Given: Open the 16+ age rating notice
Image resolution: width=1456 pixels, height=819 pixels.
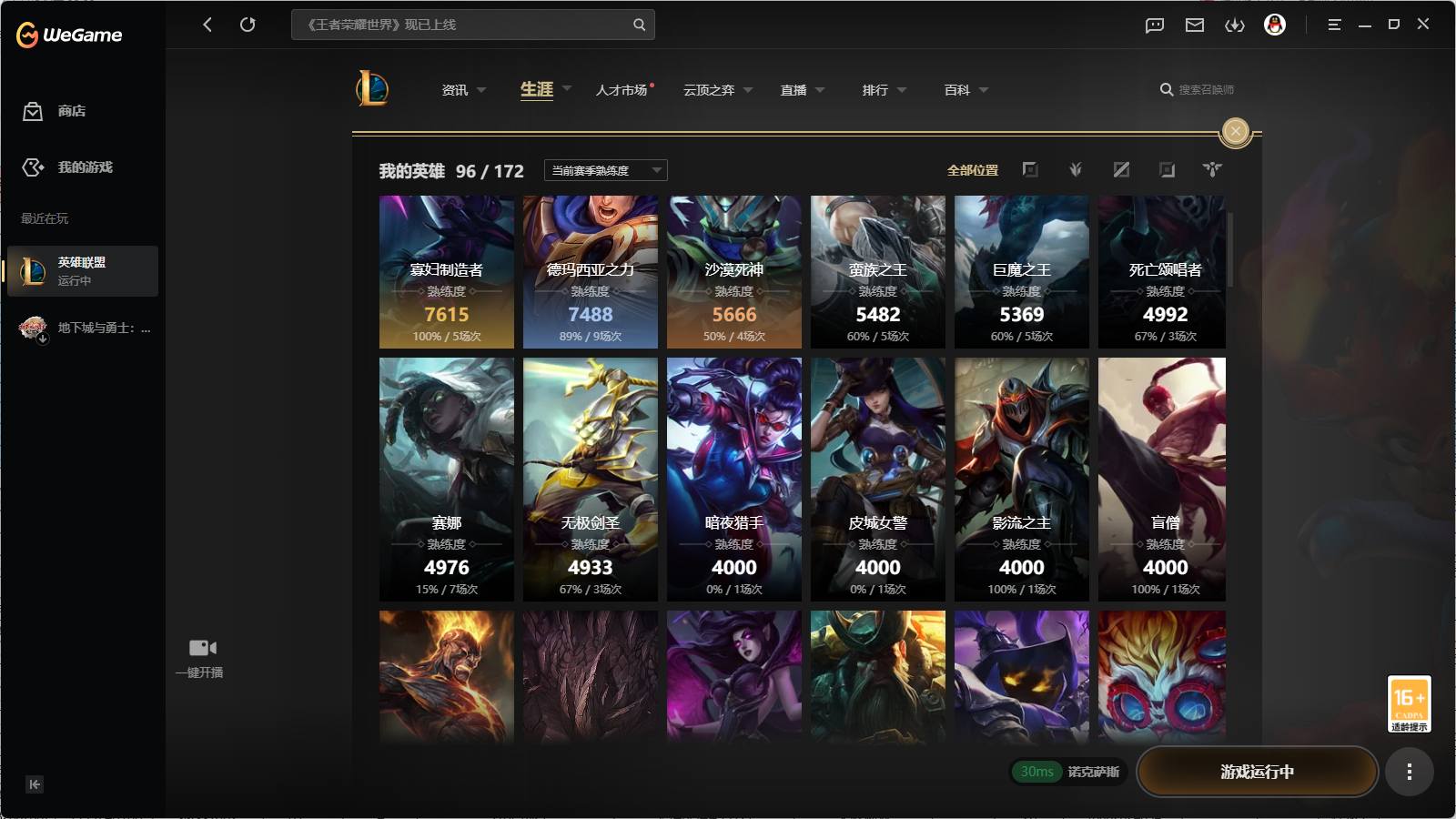Looking at the screenshot, I should tap(1409, 703).
